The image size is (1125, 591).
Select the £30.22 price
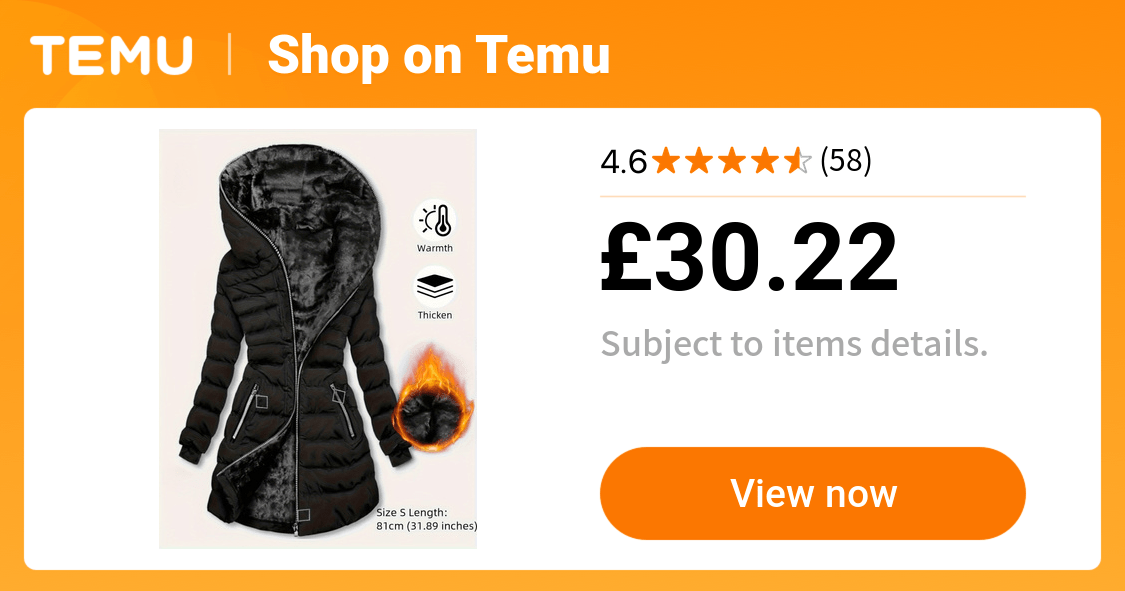[x=749, y=258]
